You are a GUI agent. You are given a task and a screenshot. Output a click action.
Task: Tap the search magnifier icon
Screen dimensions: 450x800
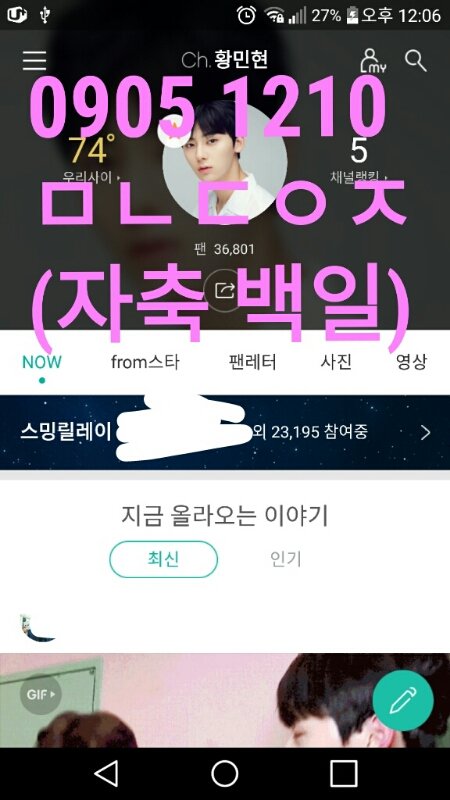(416, 61)
